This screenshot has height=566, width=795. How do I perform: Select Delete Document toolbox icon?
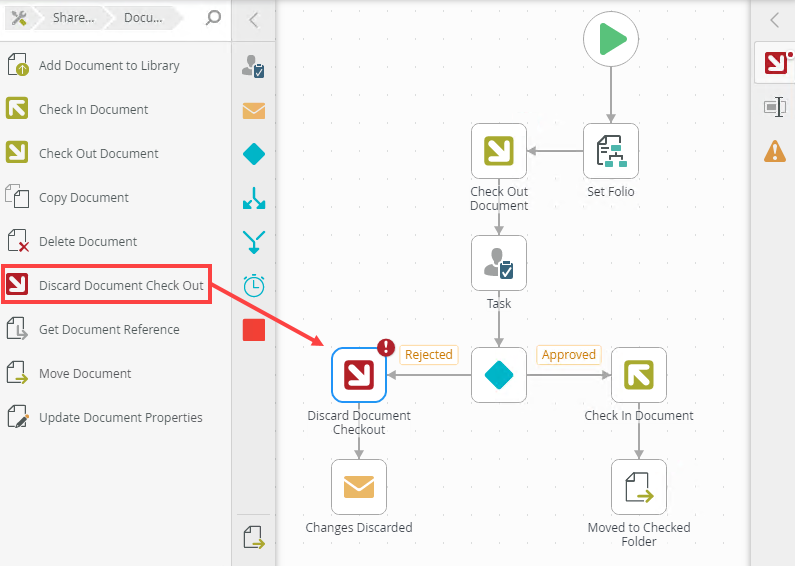click(x=18, y=240)
